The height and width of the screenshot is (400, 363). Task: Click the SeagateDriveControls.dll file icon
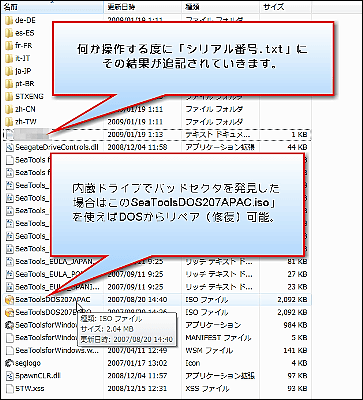pos(9,147)
